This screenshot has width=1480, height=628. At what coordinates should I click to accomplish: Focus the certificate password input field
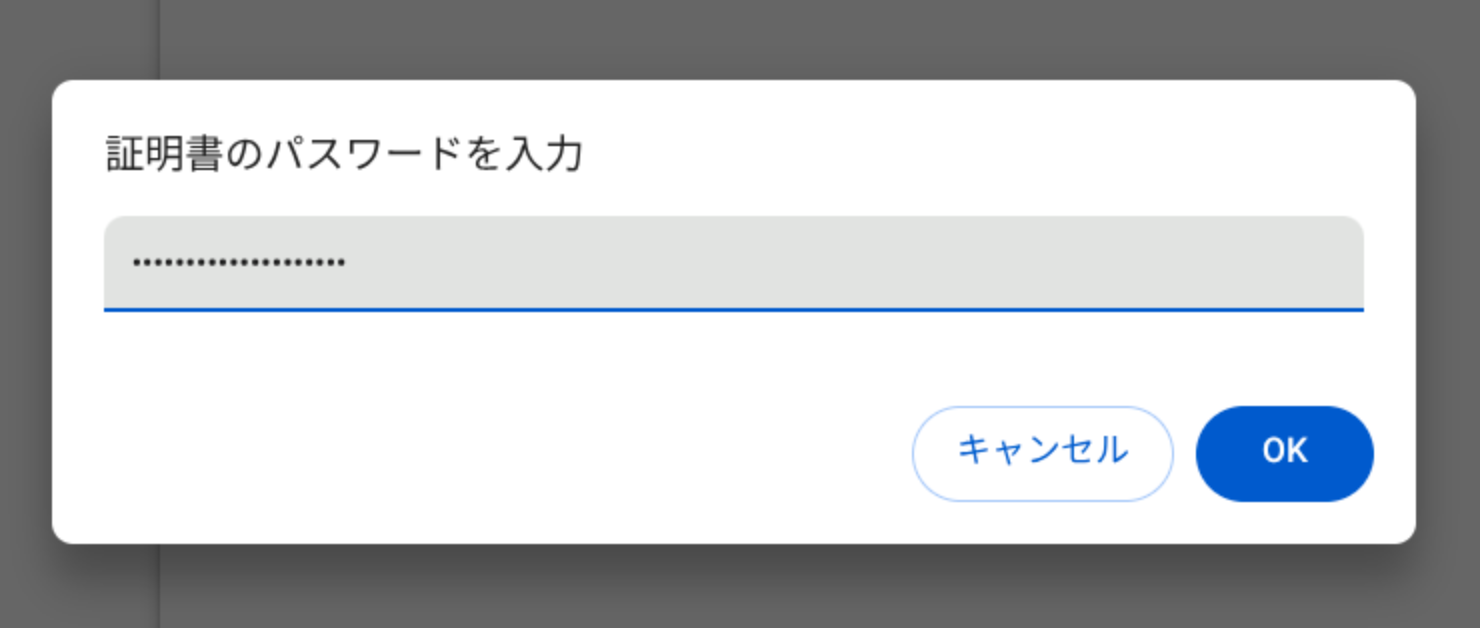[x=733, y=263]
